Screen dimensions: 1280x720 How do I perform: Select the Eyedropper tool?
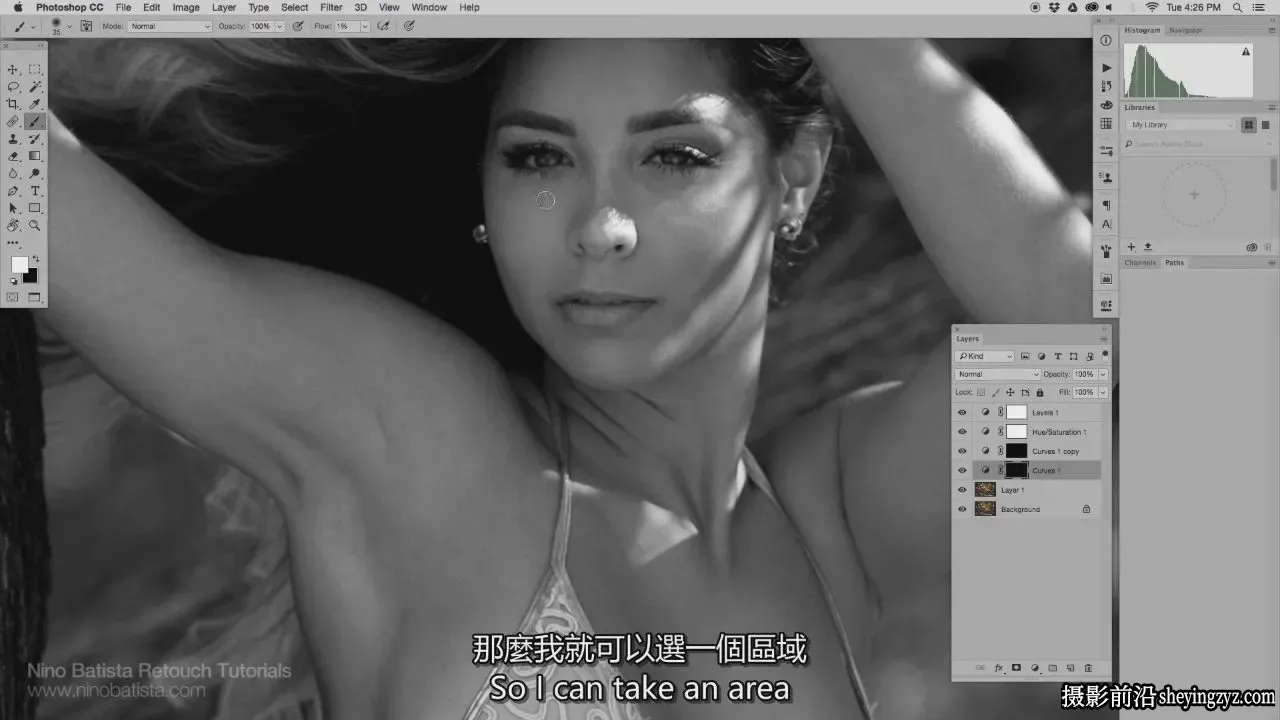(35, 104)
